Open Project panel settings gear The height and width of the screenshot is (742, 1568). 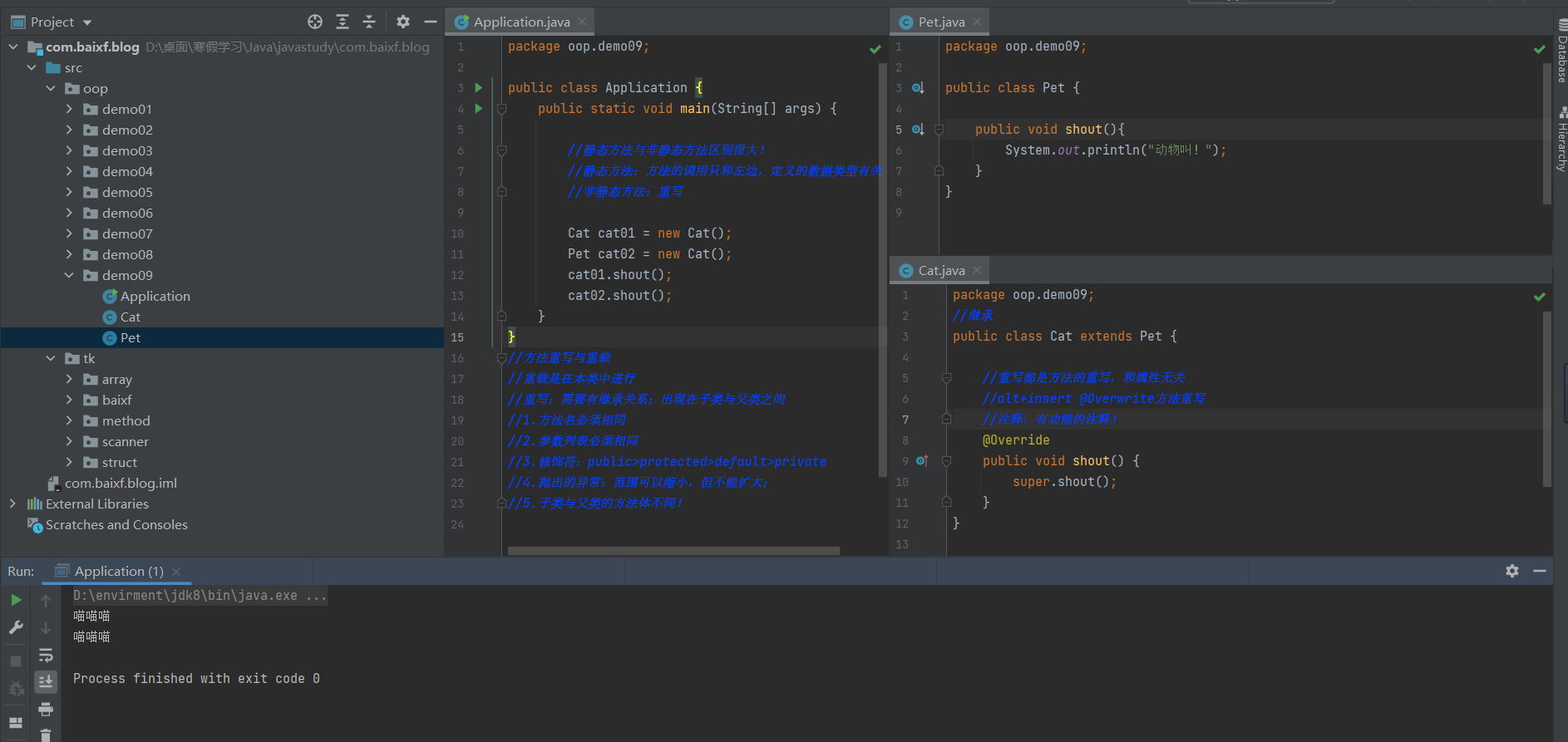(x=403, y=22)
